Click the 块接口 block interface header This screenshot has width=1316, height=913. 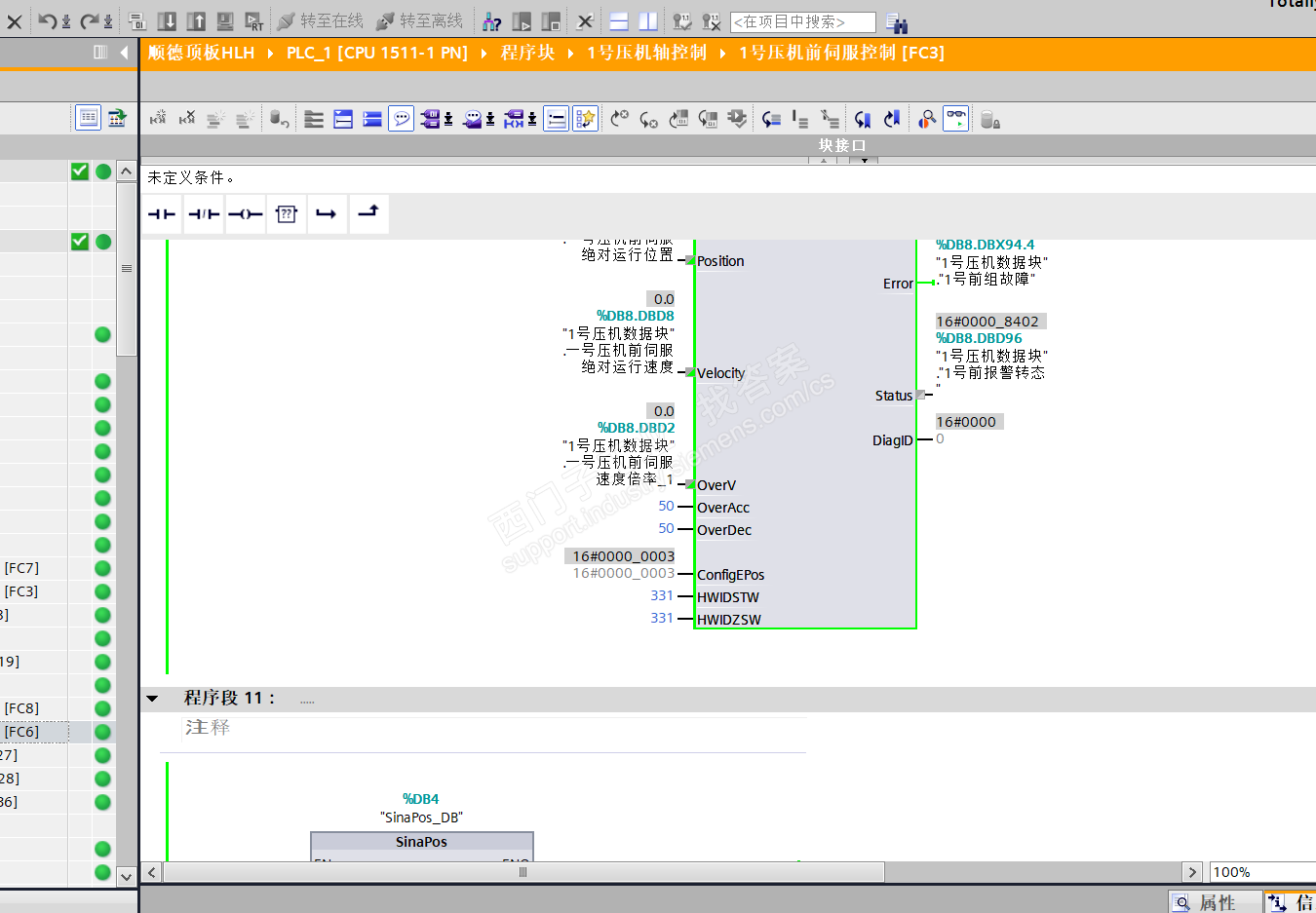[x=842, y=145]
